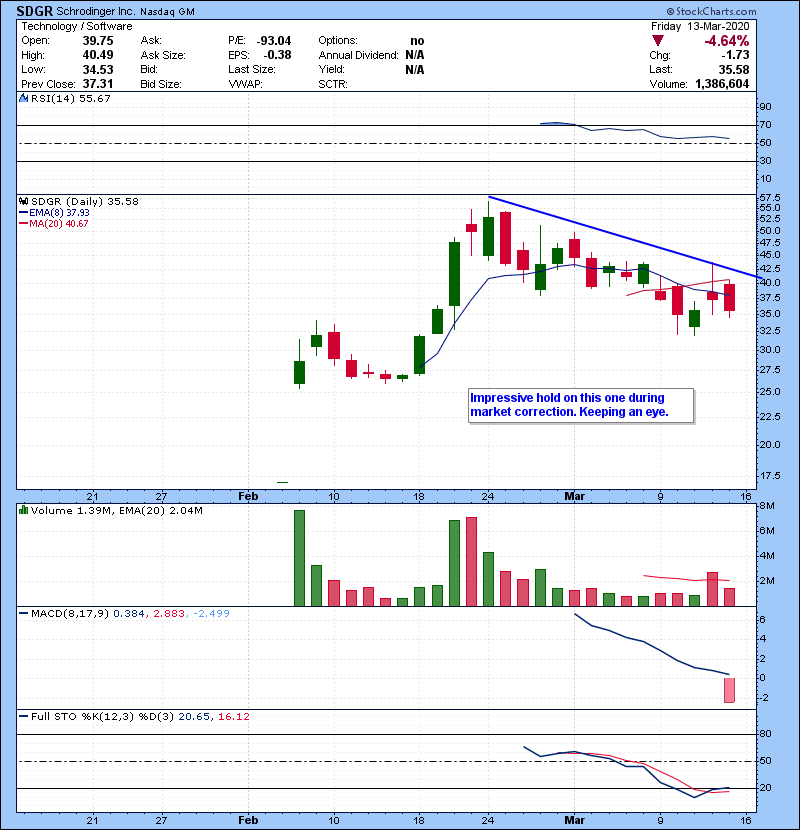Click the MACD signal value 2.883
Viewport: 800px width, 830px height.
169,614
